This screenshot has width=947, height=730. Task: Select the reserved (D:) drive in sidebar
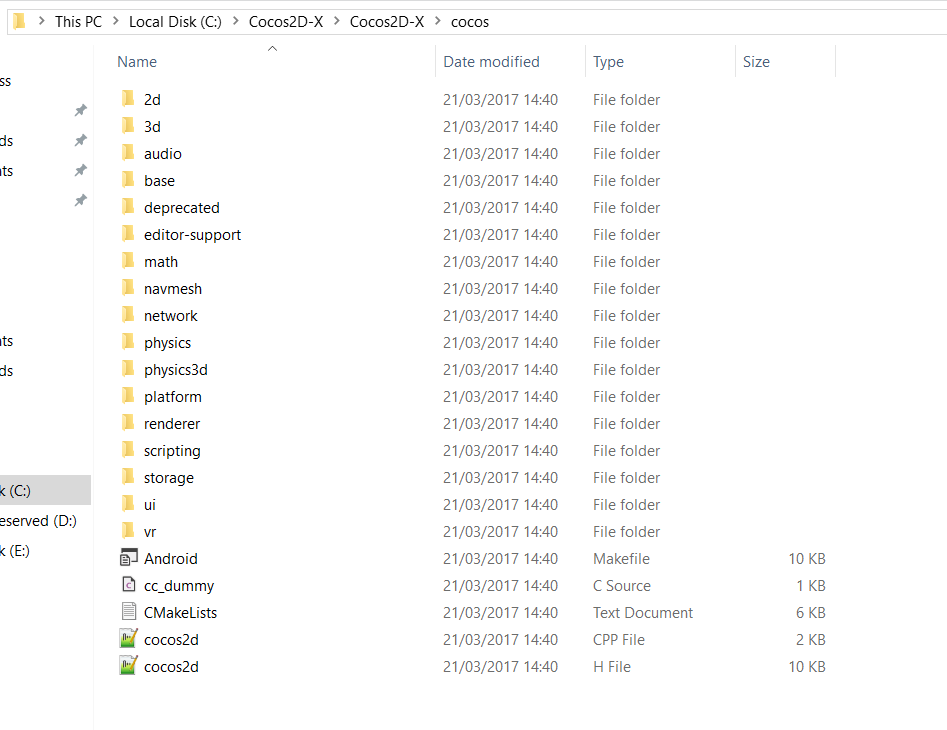[39, 520]
